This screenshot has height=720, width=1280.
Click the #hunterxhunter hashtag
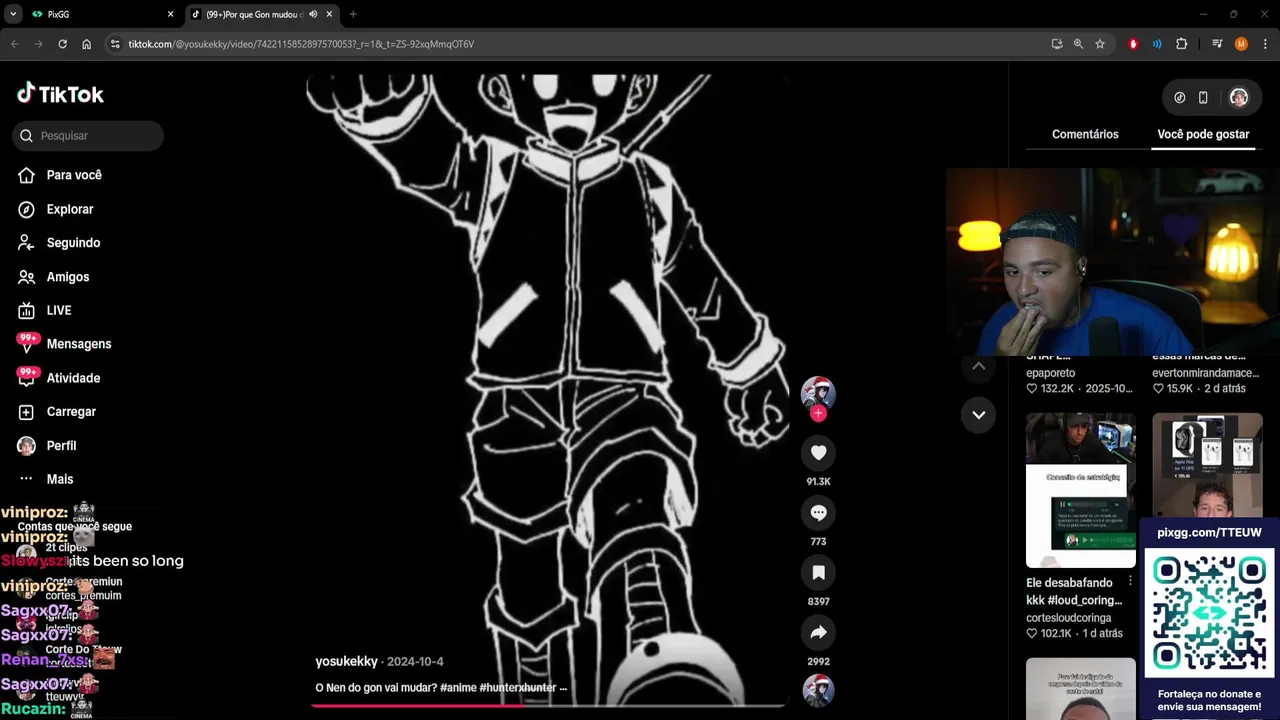pos(518,688)
